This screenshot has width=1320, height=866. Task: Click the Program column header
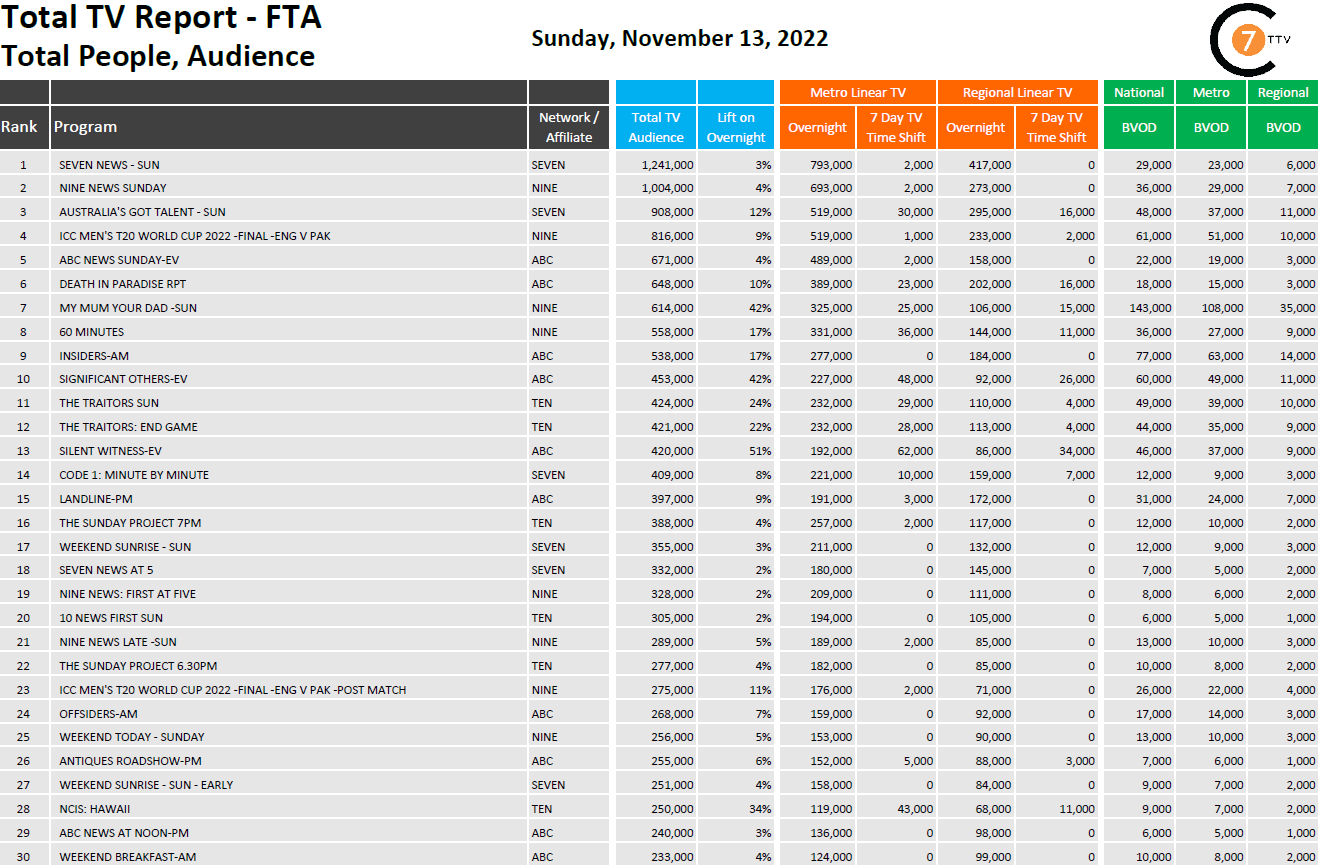tap(85, 127)
